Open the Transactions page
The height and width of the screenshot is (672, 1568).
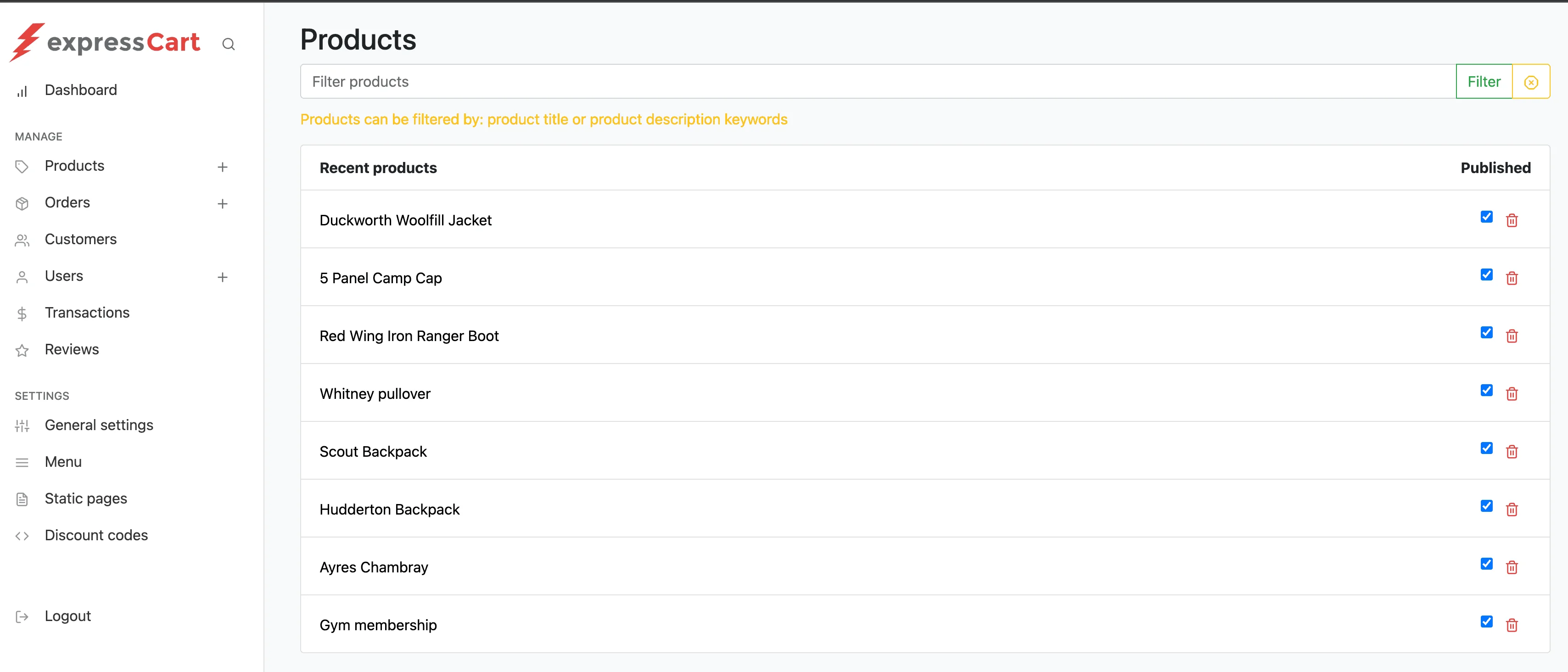tap(87, 312)
